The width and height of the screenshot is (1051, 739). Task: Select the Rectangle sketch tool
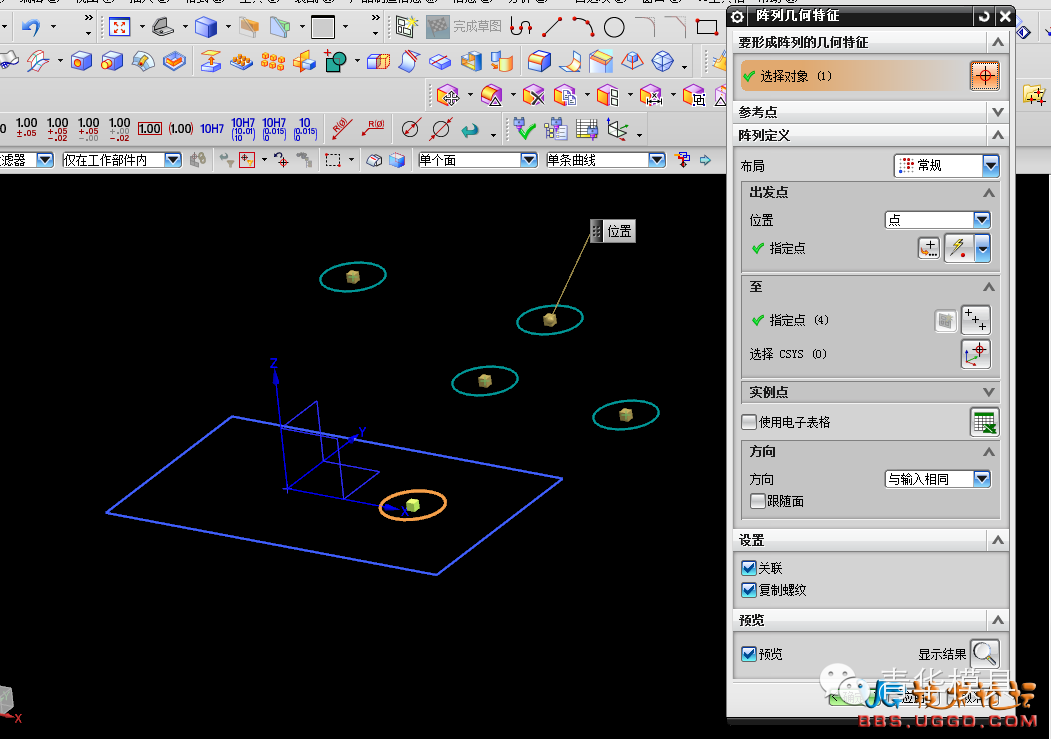706,27
